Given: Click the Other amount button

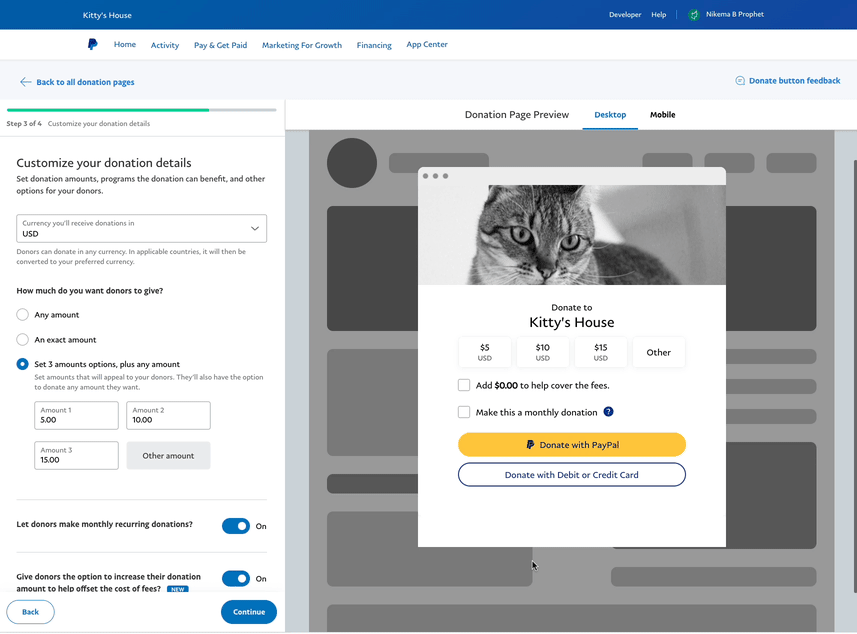Looking at the screenshot, I should point(168,455).
